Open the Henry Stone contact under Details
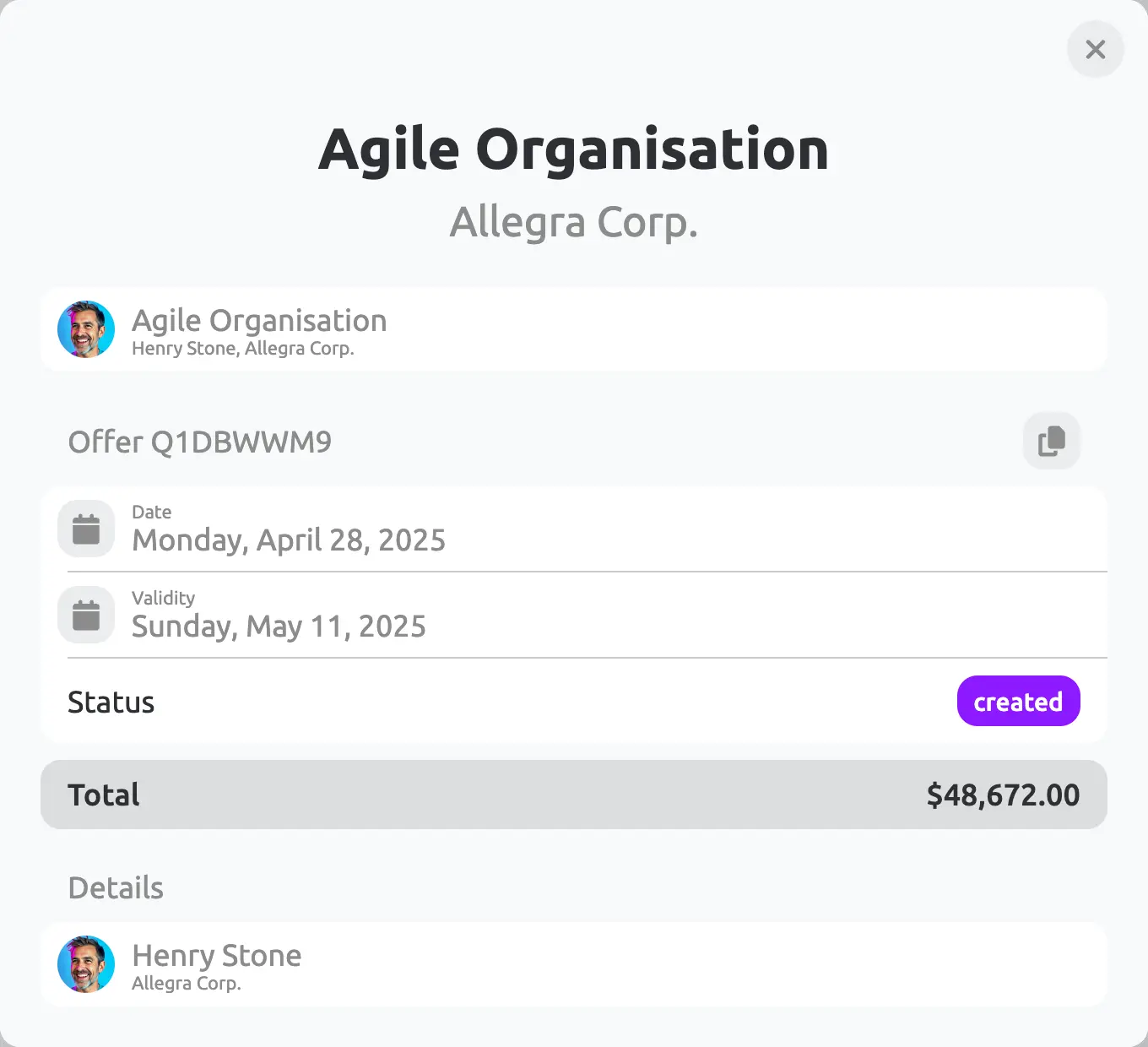Image resolution: width=1148 pixels, height=1047 pixels. tap(574, 964)
